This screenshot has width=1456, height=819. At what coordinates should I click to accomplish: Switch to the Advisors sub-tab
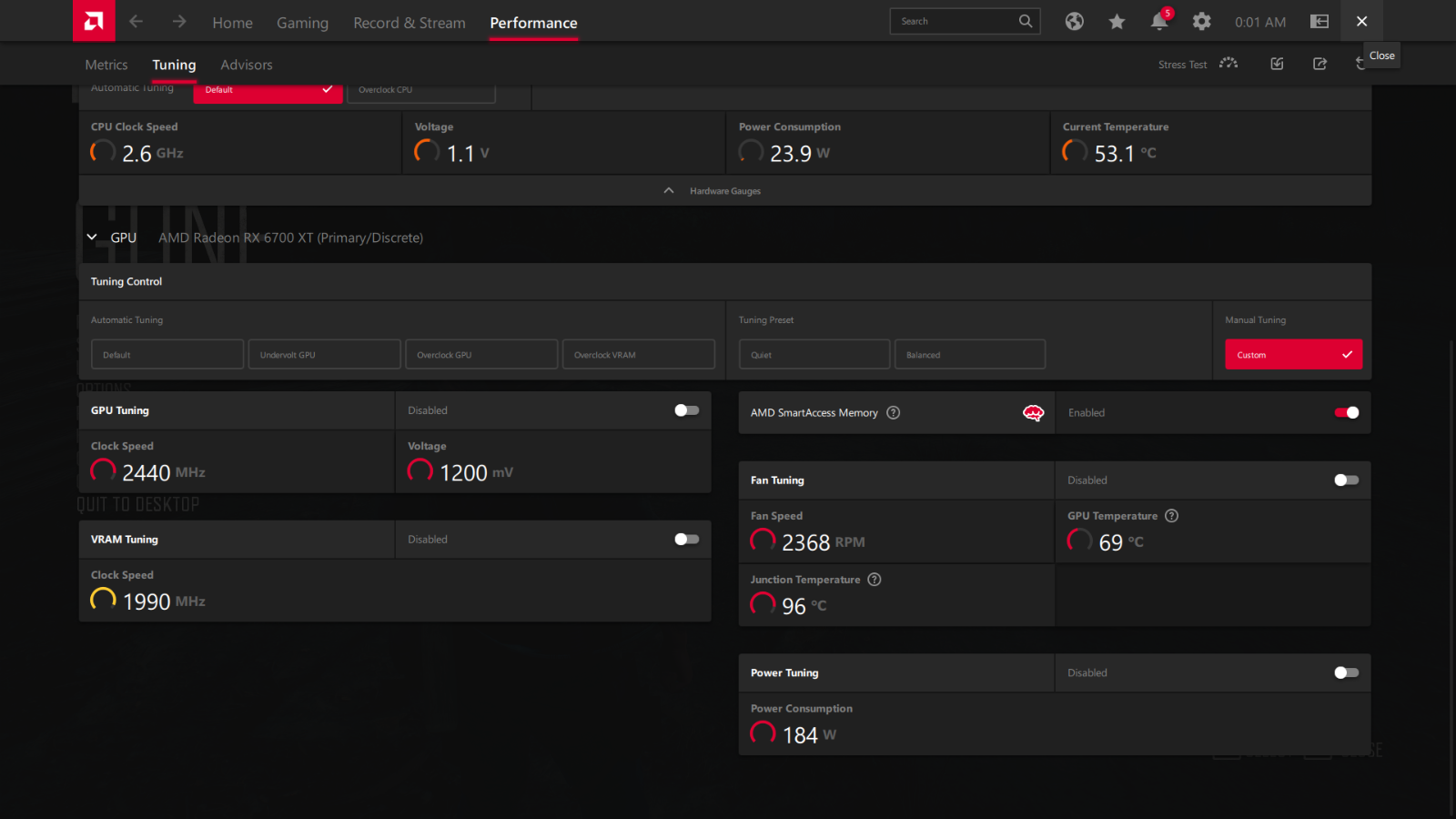(x=247, y=65)
